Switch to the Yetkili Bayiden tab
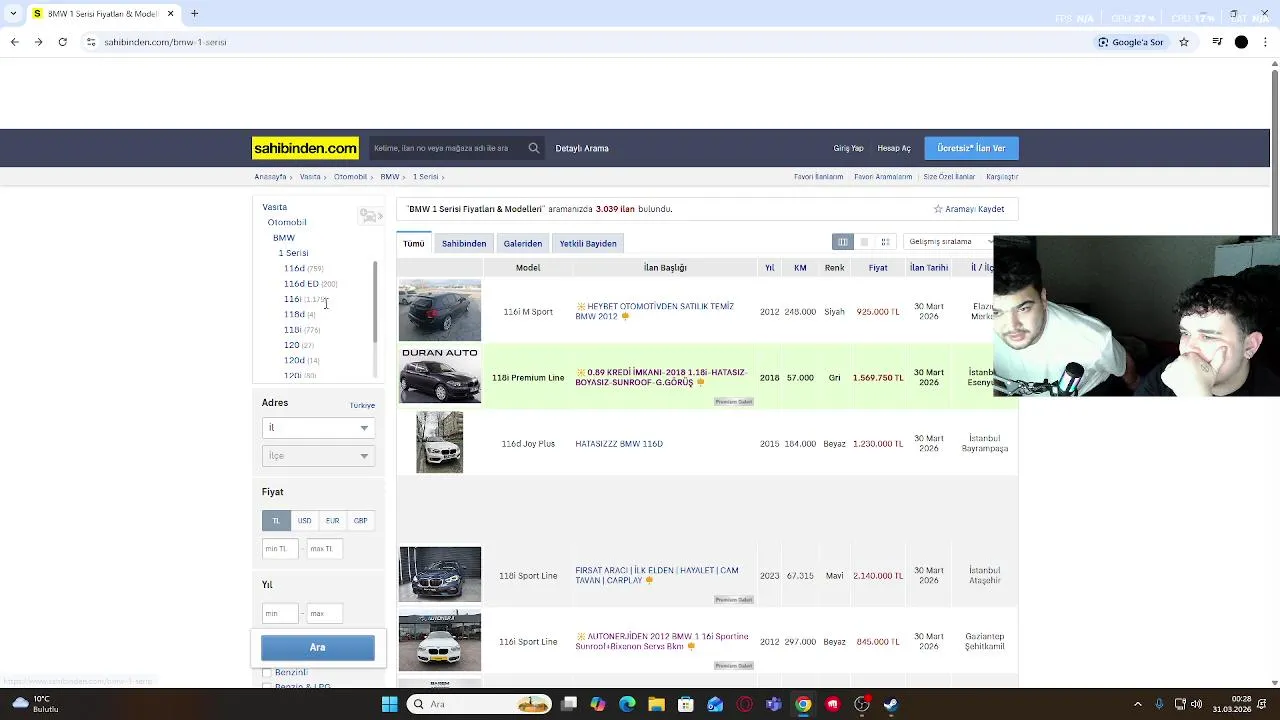Image resolution: width=1280 pixels, height=720 pixels. pos(588,243)
